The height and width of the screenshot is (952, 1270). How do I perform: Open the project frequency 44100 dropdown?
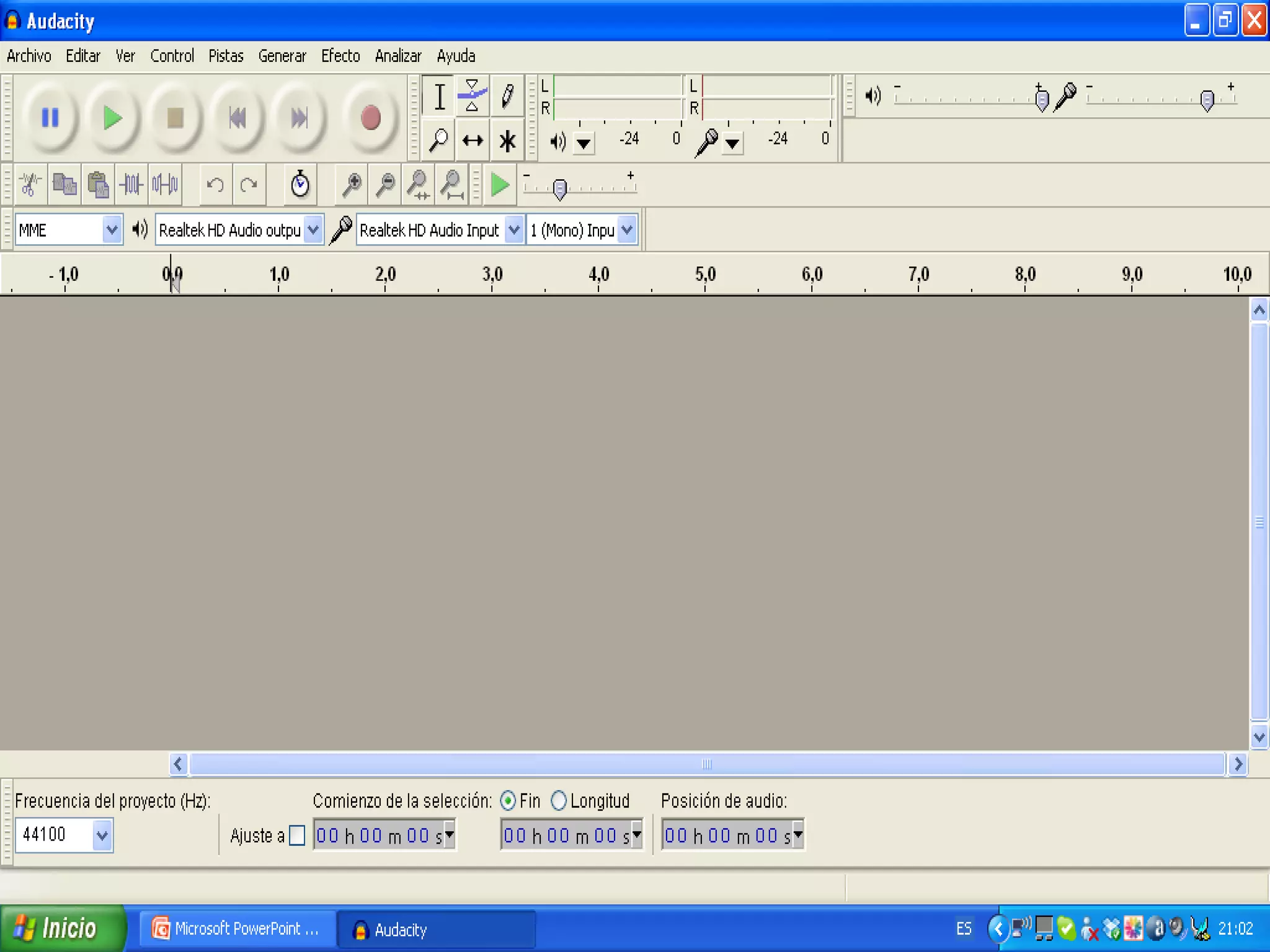tap(102, 835)
